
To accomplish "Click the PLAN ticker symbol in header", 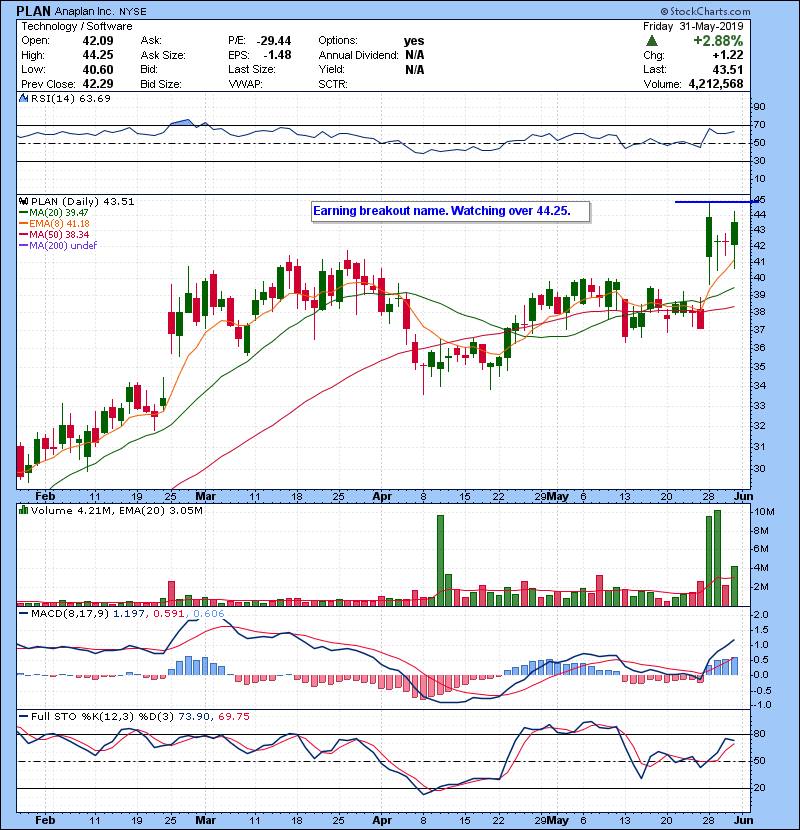I will click(33, 11).
